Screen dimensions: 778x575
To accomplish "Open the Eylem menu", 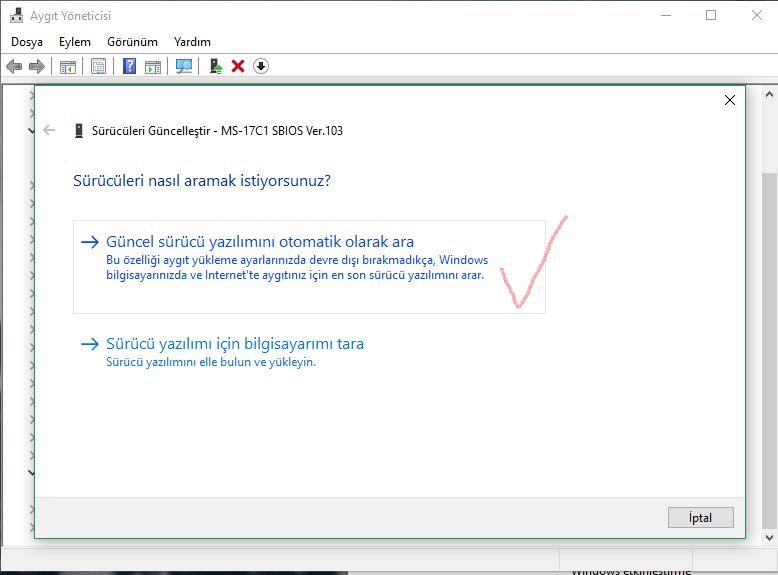I will (75, 42).
